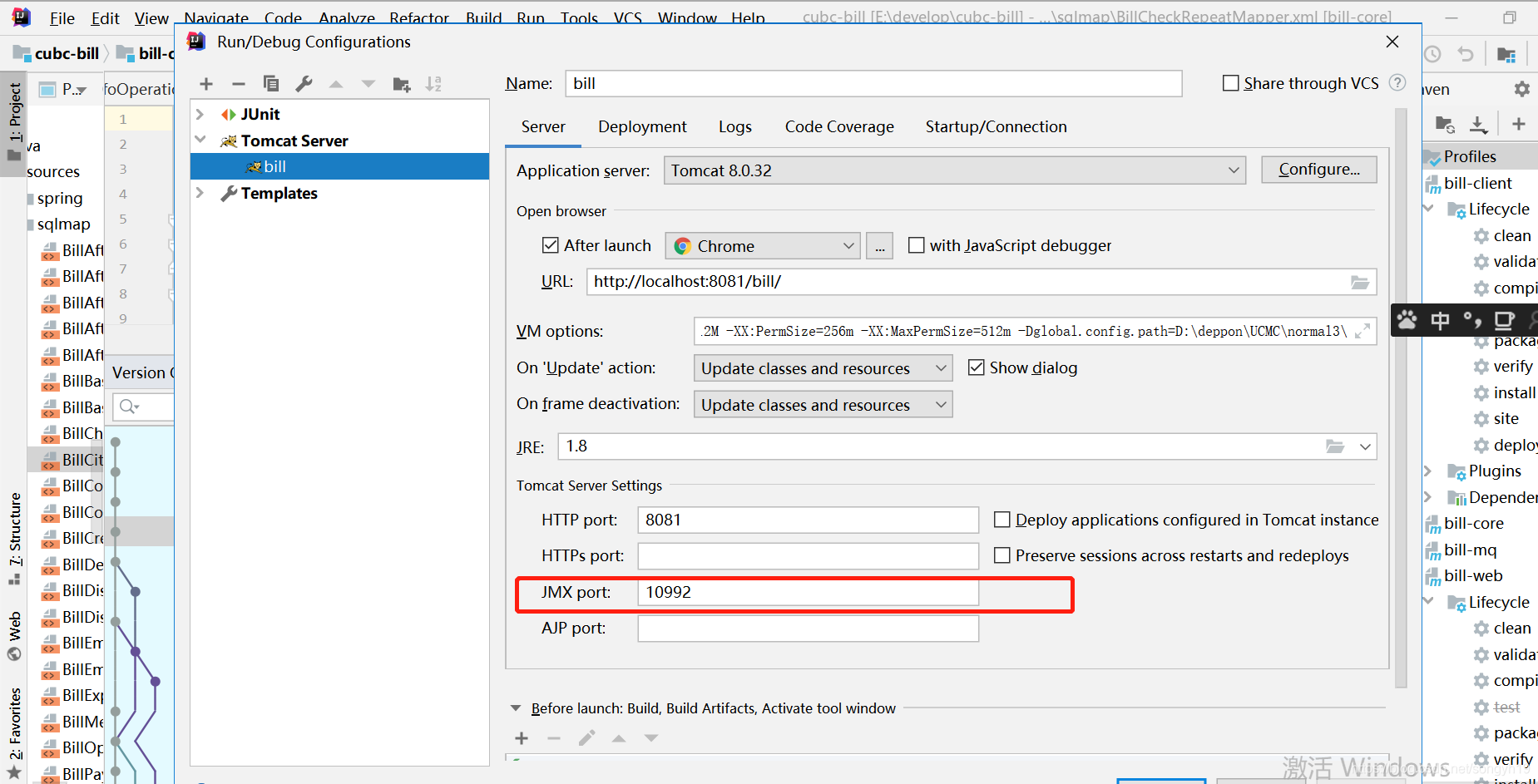This screenshot has width=1538, height=784.
Task: Browse for URL folder icon
Action: 1360,282
